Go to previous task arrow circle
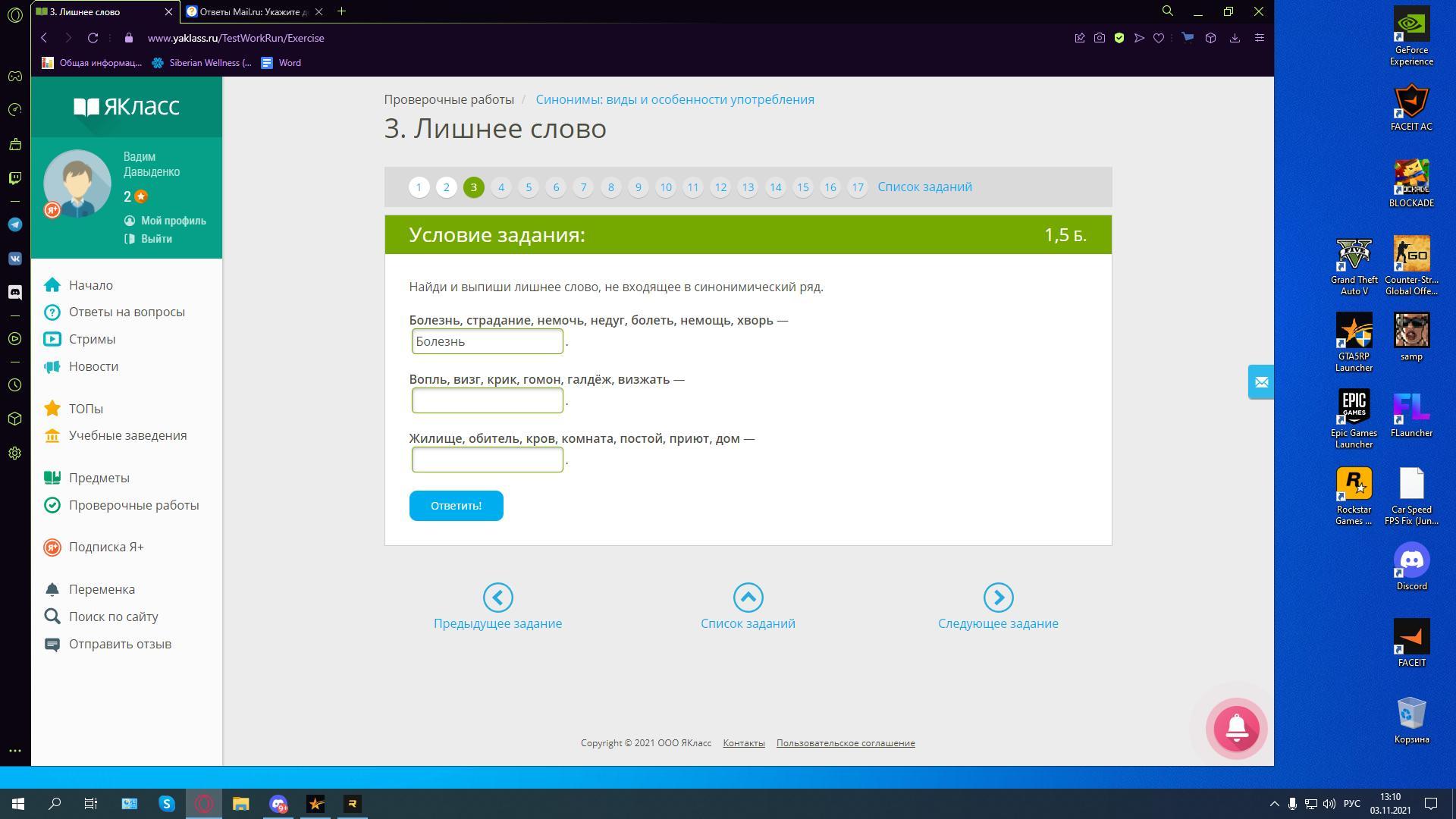This screenshot has height=819, width=1456. point(497,598)
